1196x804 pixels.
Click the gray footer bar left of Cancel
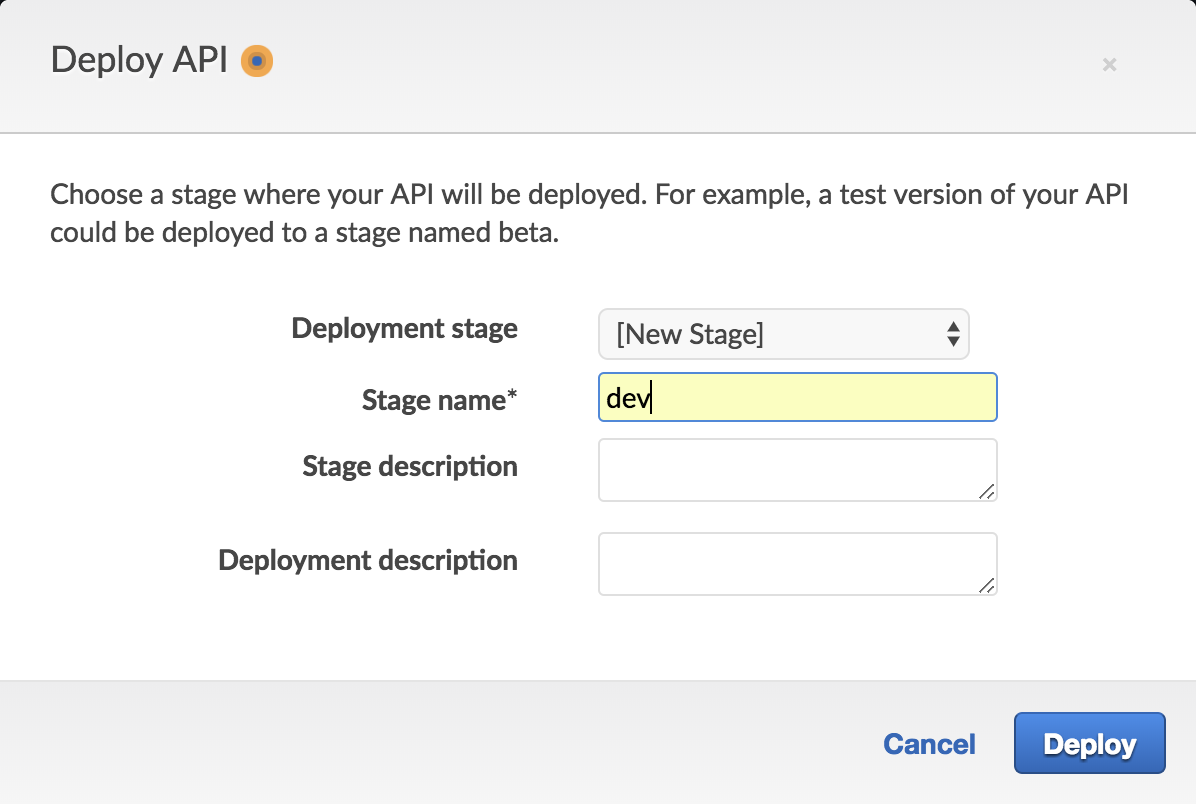point(400,744)
